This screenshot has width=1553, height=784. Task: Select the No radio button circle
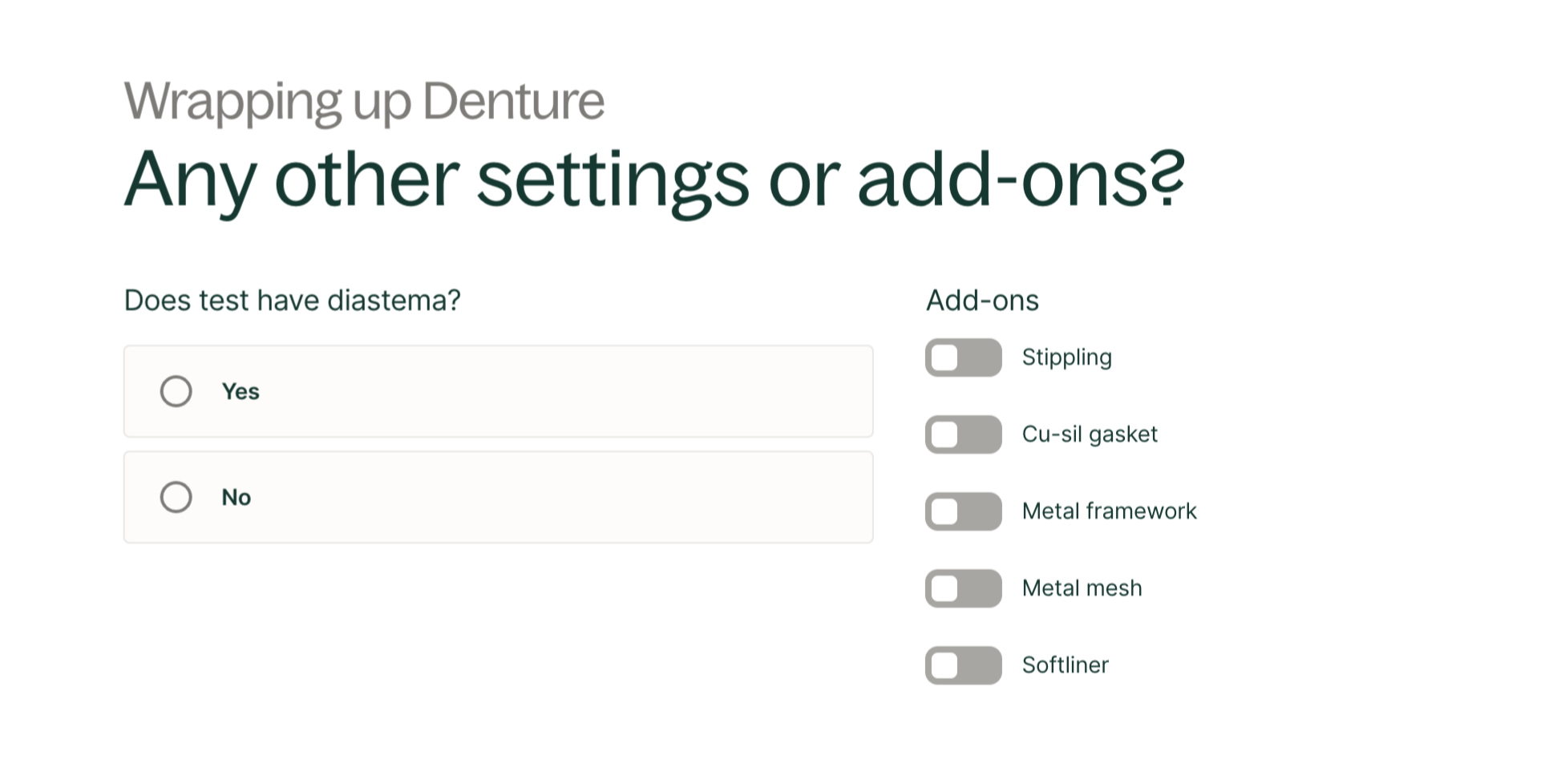[176, 497]
